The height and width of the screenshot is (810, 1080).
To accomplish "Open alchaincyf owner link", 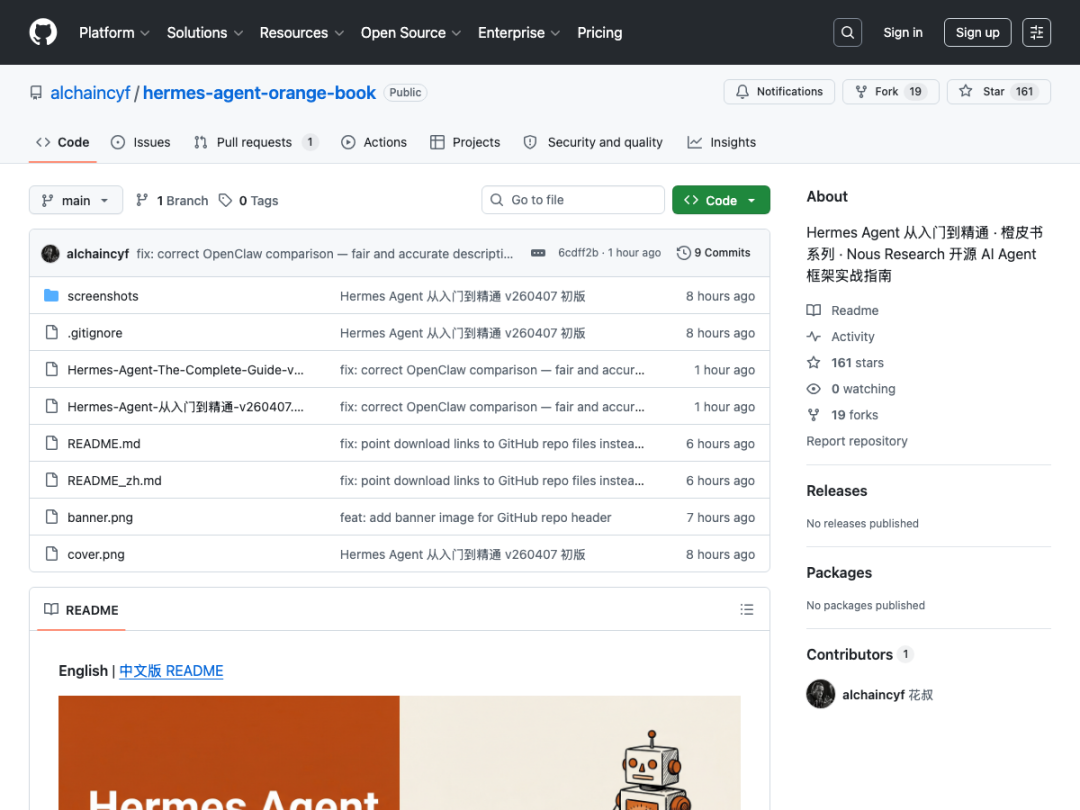I will [90, 92].
